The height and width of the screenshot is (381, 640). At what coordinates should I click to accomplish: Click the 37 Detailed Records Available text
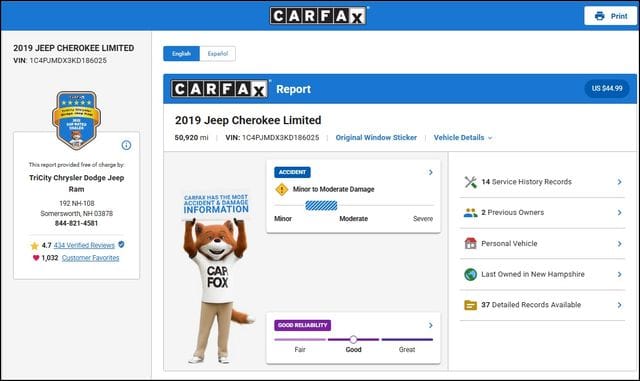[x=531, y=305]
